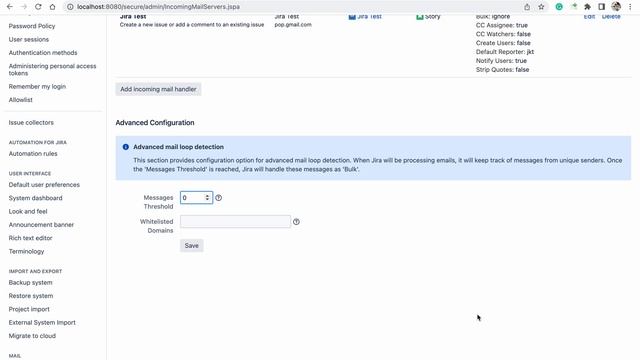Click the help icon beside Messages Threshold
The height and width of the screenshot is (360, 640).
click(x=219, y=198)
